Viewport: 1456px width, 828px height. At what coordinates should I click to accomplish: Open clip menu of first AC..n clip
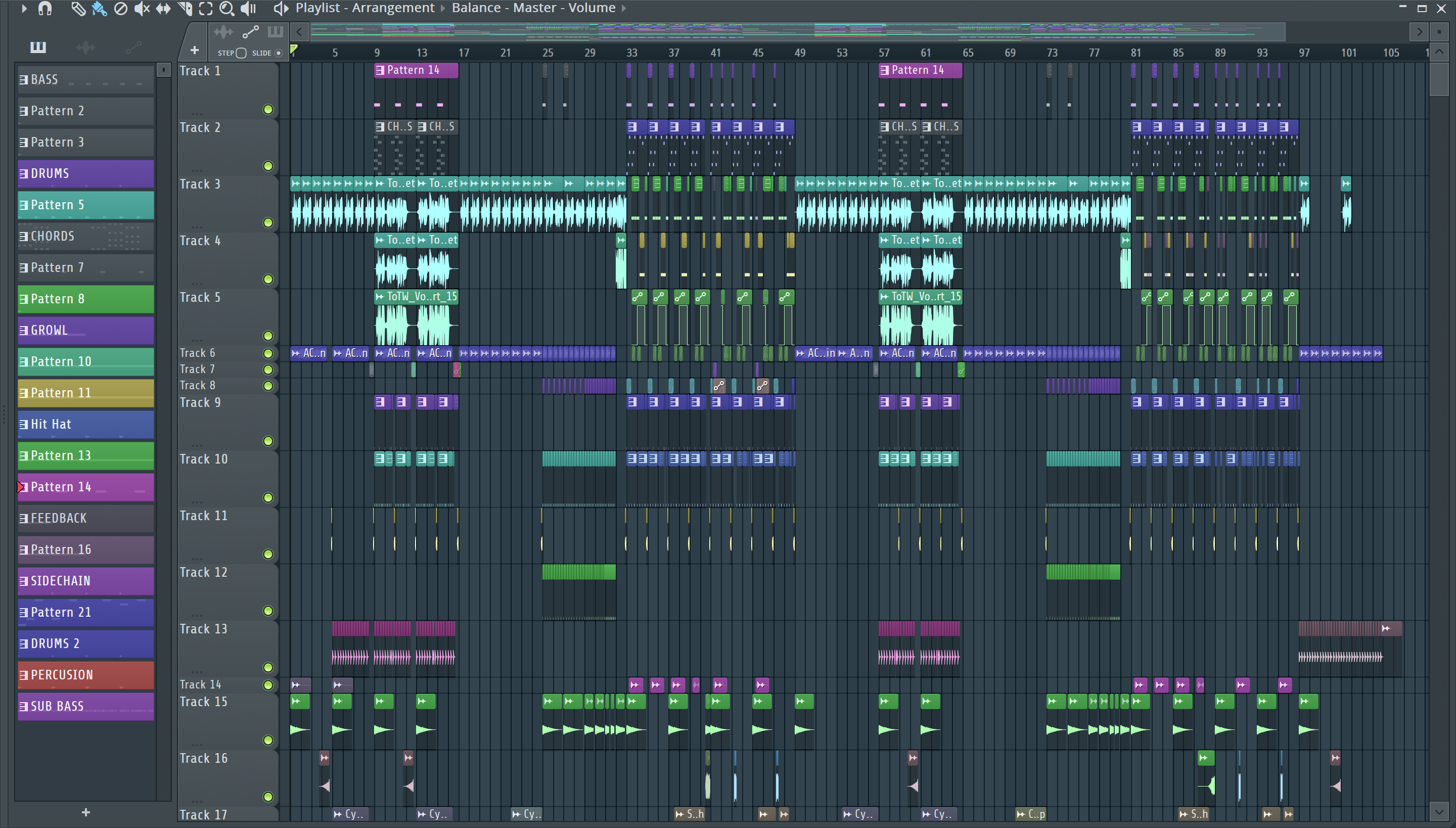pyautogui.click(x=296, y=353)
